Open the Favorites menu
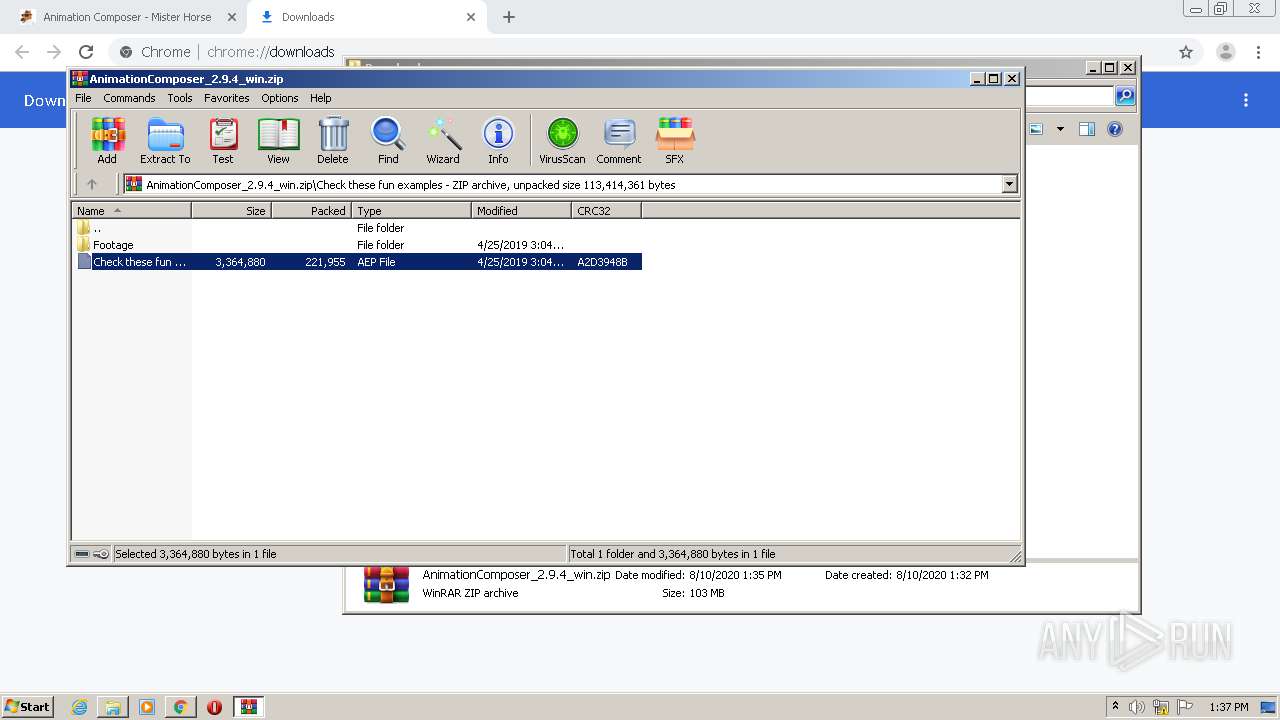The image size is (1280, 720). [227, 98]
